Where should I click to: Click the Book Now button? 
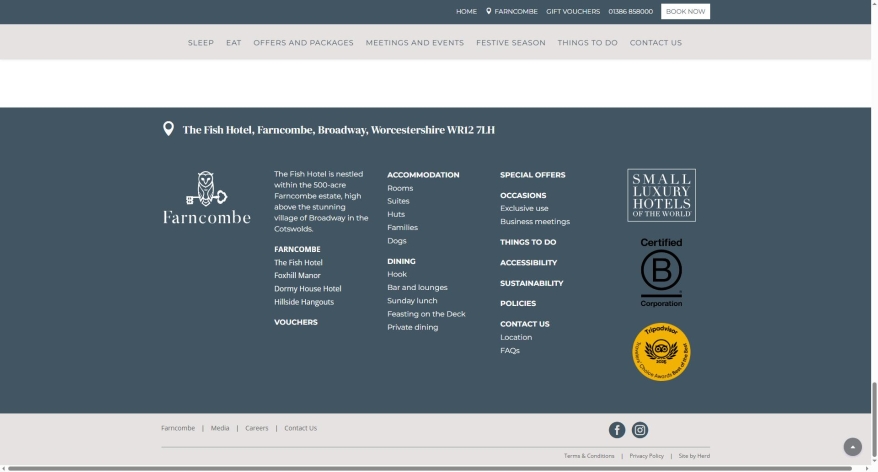pos(685,11)
